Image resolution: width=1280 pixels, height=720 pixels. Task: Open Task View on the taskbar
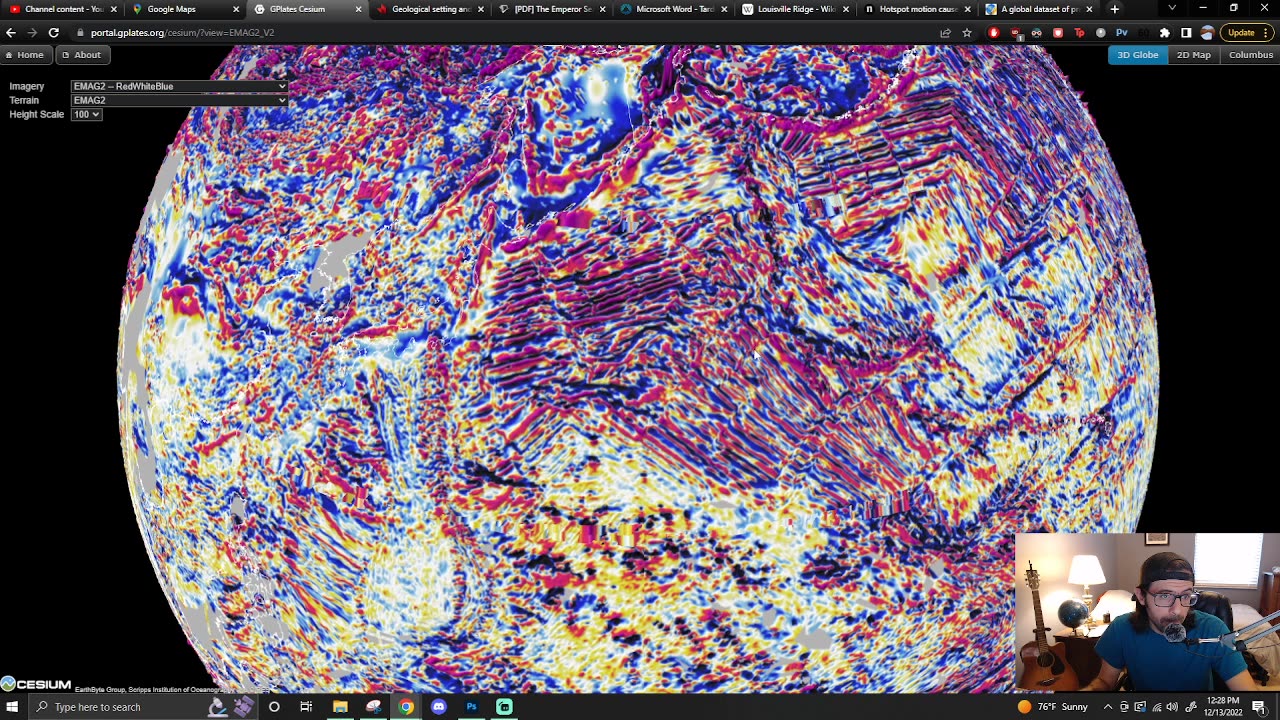coord(306,707)
